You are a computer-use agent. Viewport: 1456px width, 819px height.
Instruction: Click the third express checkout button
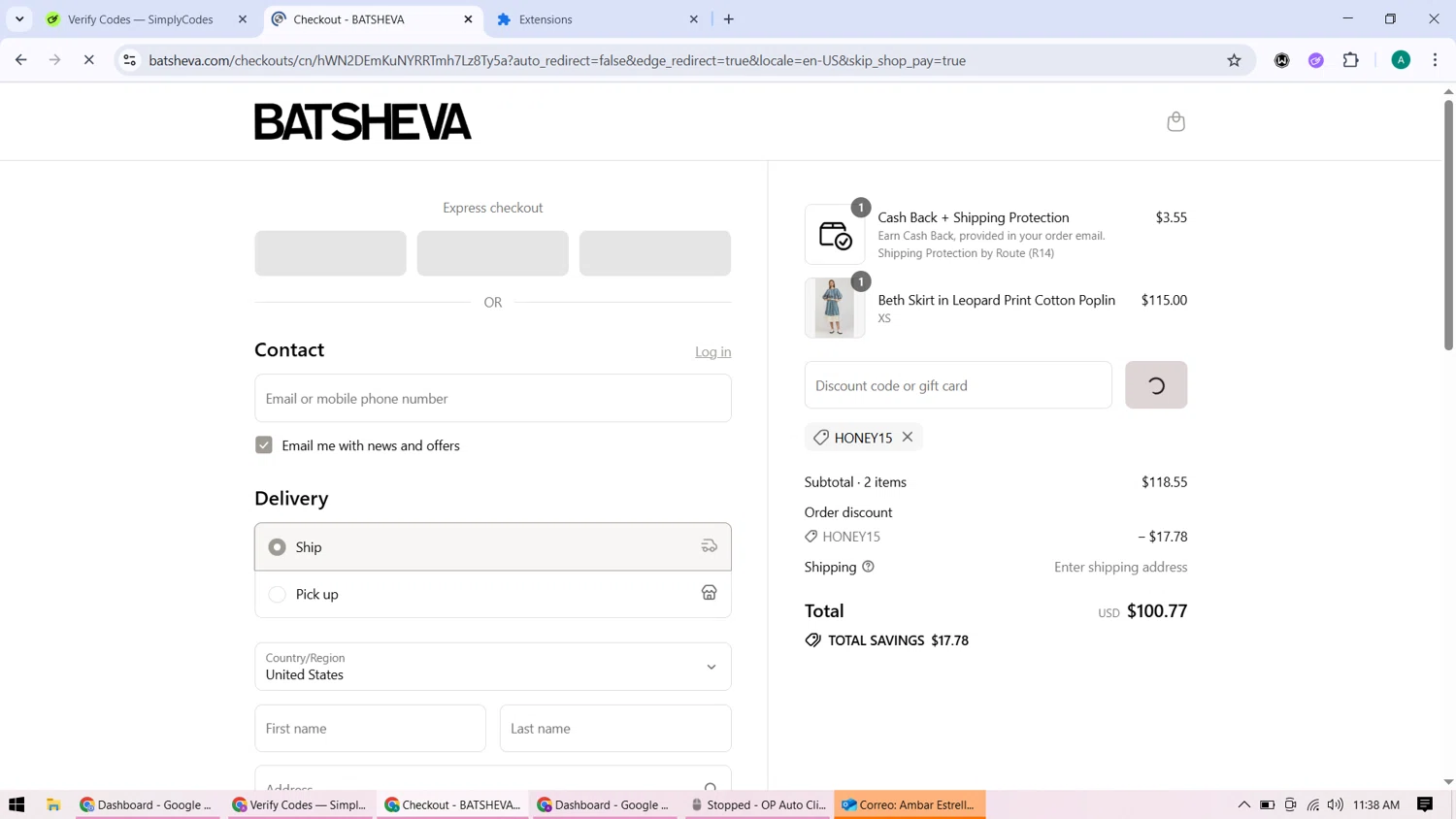coord(655,253)
